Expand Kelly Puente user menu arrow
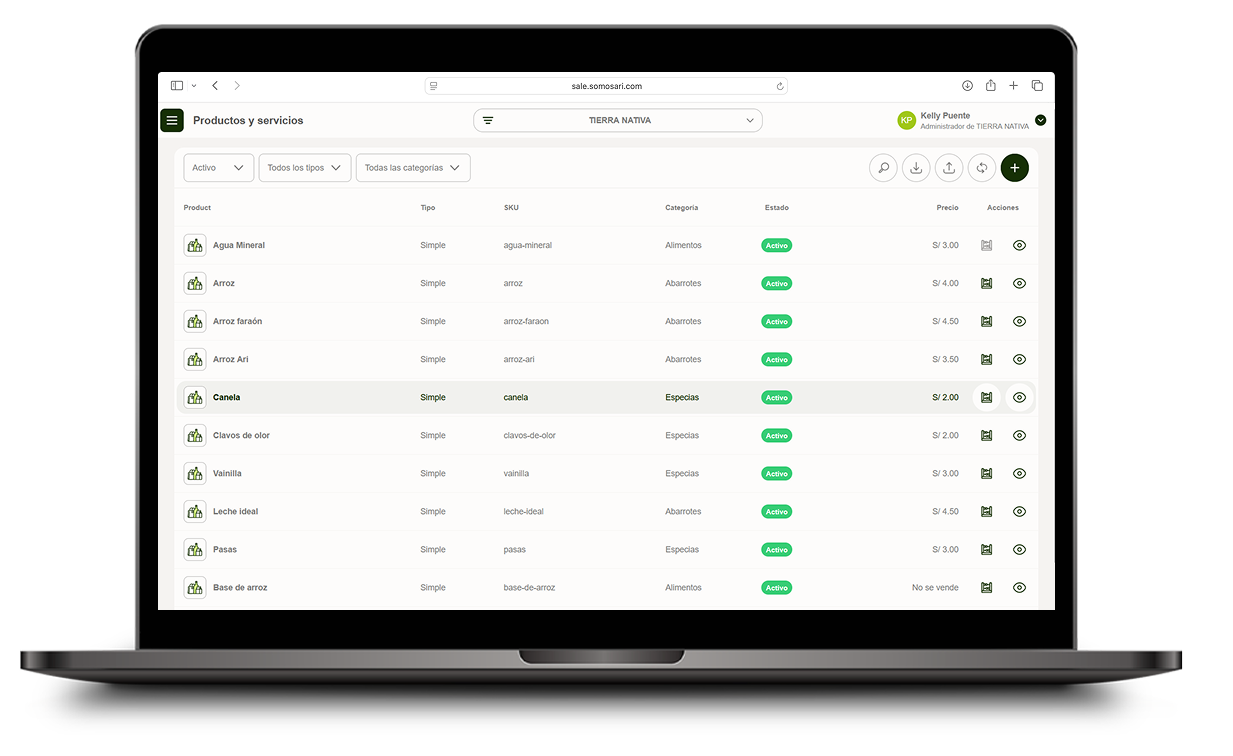The image size is (1233, 756). click(1041, 120)
